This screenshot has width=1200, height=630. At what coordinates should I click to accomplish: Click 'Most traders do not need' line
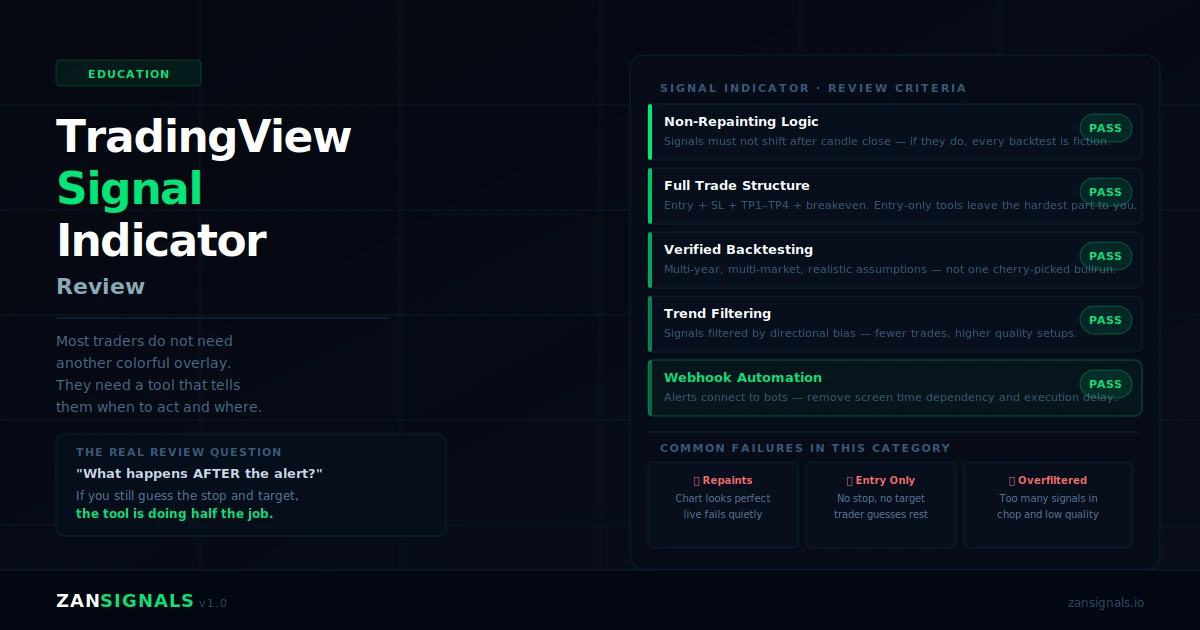(144, 341)
